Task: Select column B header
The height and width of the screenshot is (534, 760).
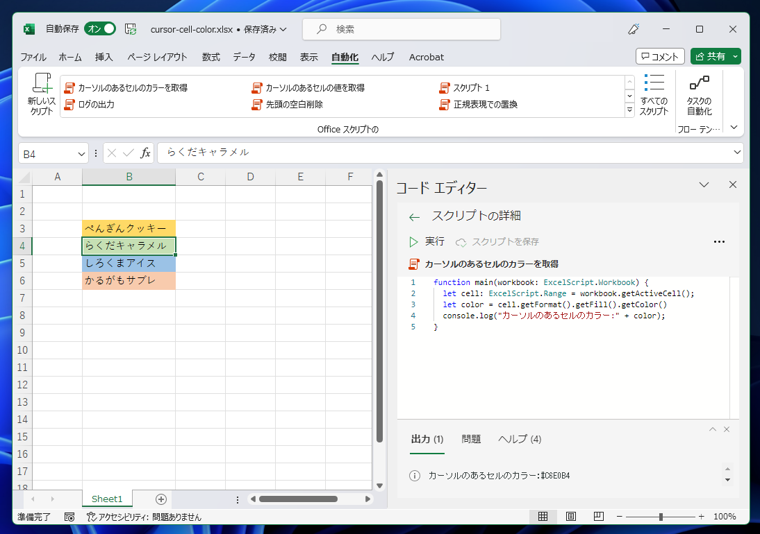Action: [x=129, y=177]
